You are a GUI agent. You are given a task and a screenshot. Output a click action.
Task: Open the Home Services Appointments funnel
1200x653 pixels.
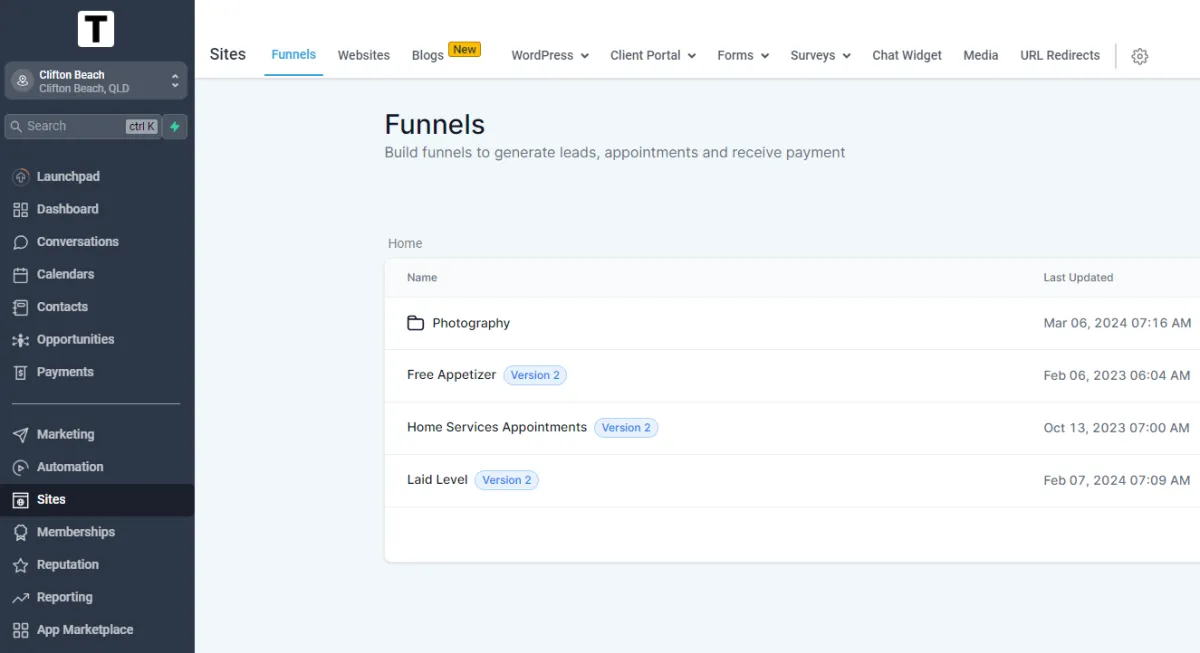(497, 427)
